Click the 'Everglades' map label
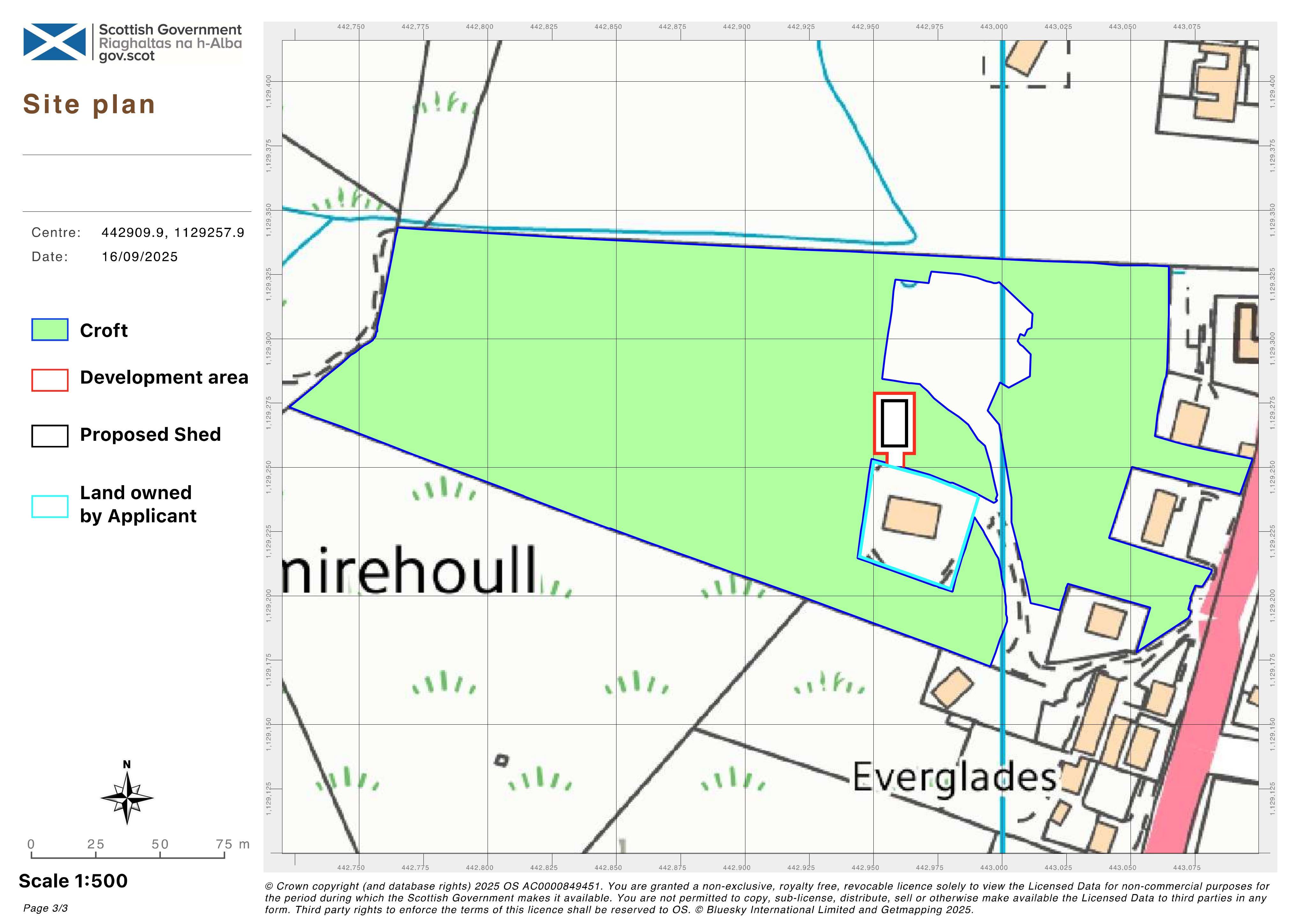 955,778
